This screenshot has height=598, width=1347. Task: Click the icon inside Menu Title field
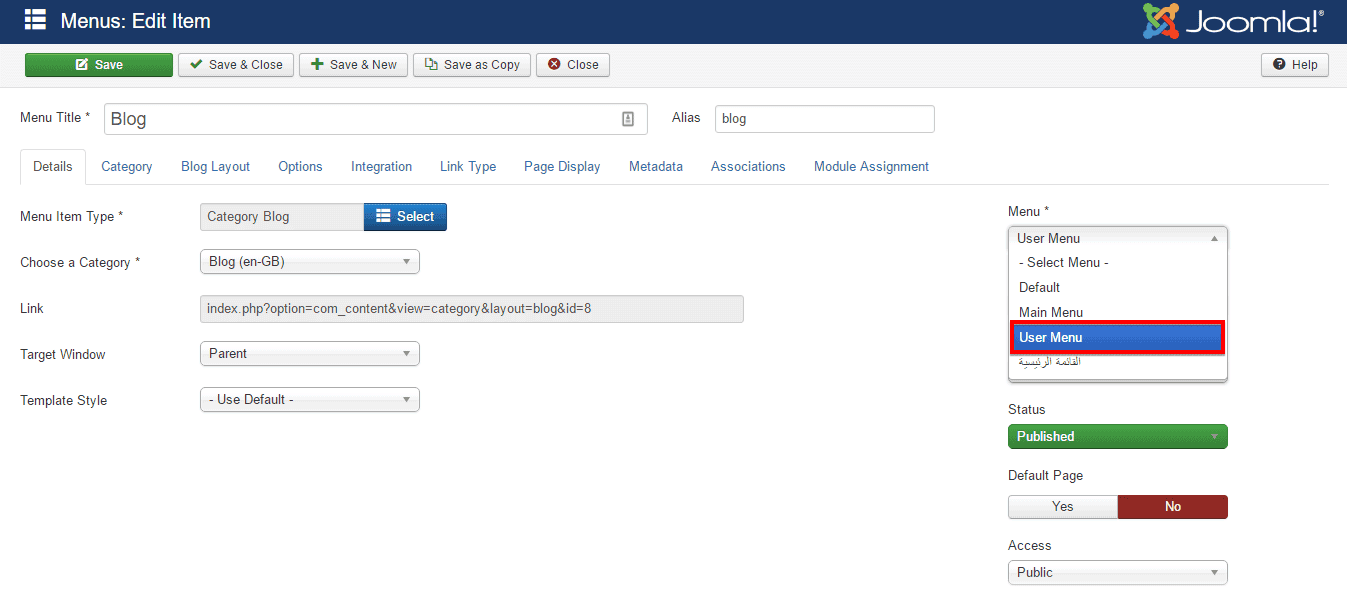click(628, 119)
